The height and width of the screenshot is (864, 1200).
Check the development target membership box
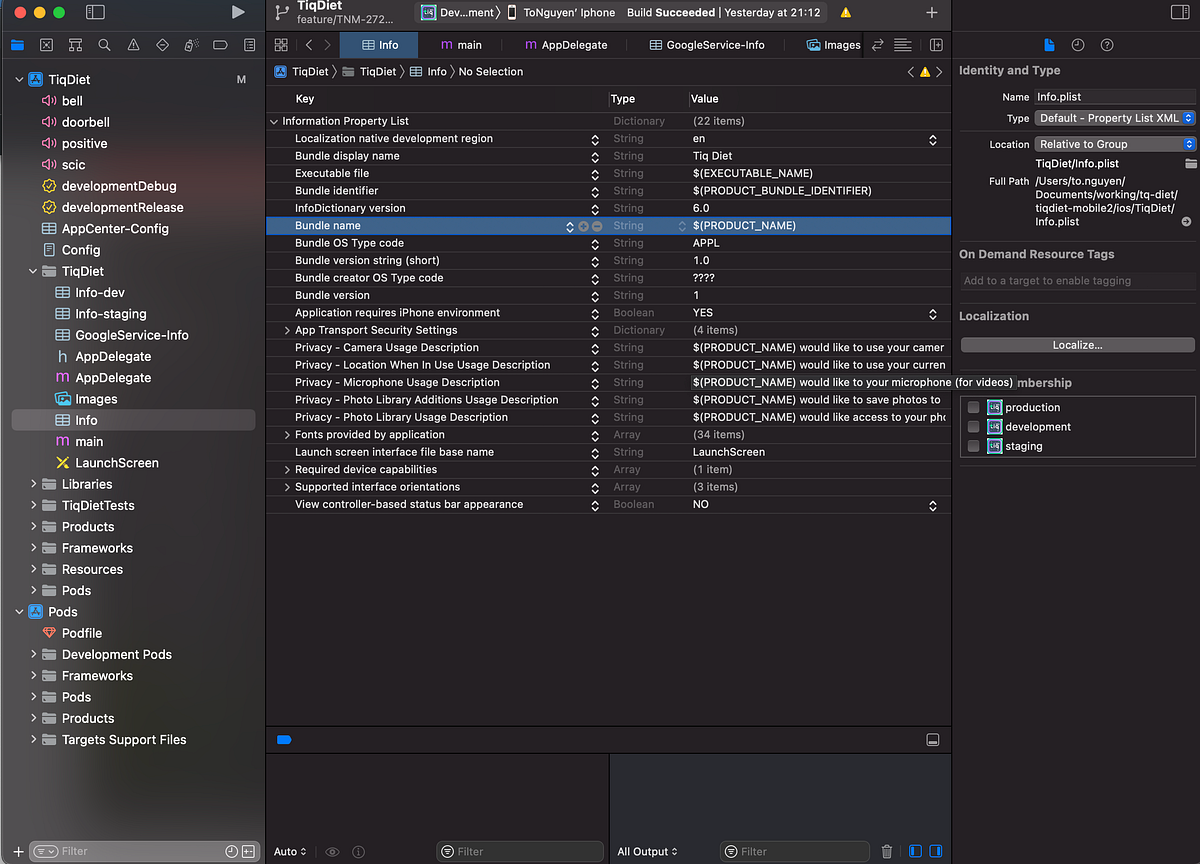pos(973,426)
